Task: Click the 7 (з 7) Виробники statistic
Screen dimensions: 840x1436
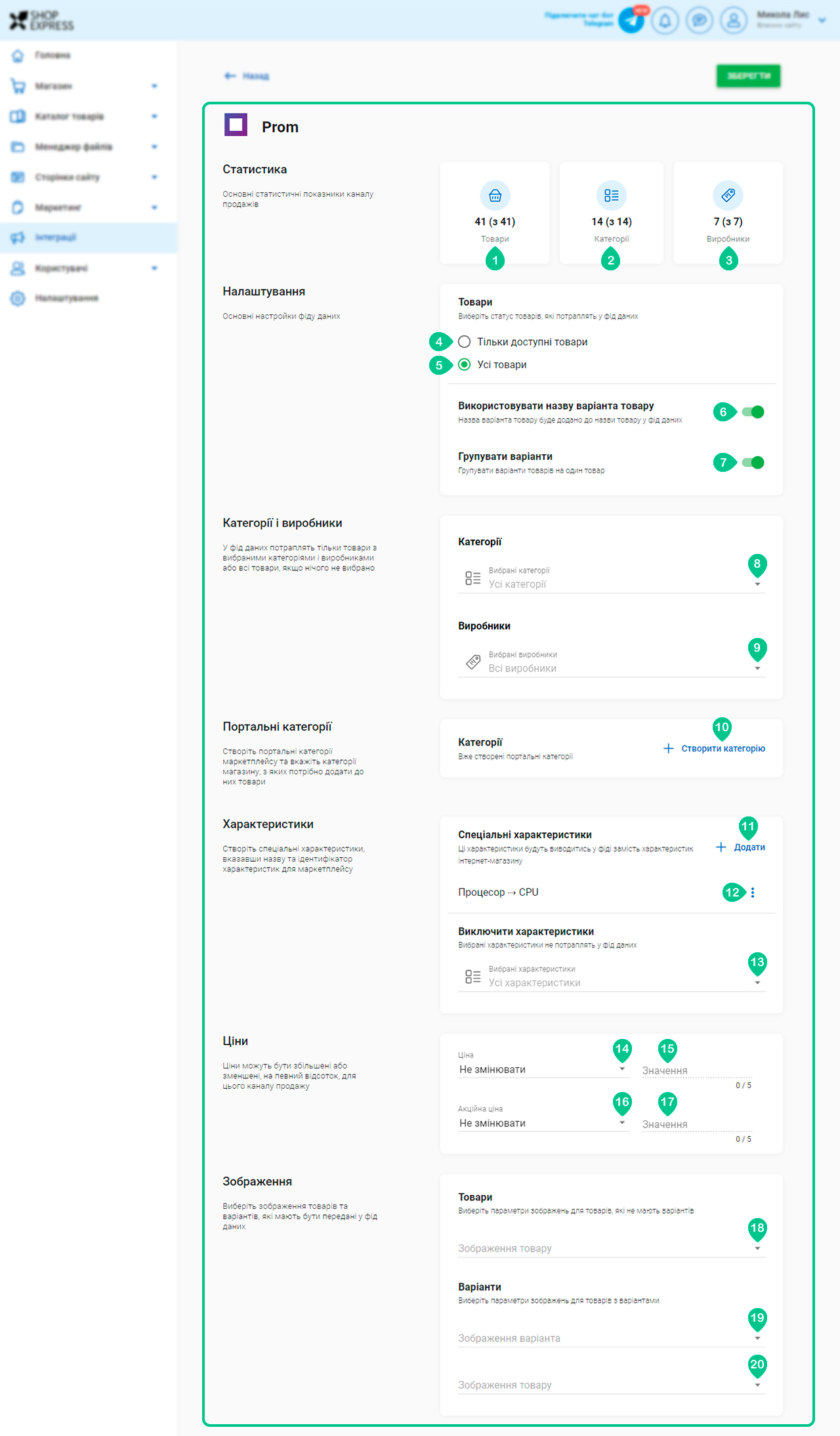Action: pos(728,213)
